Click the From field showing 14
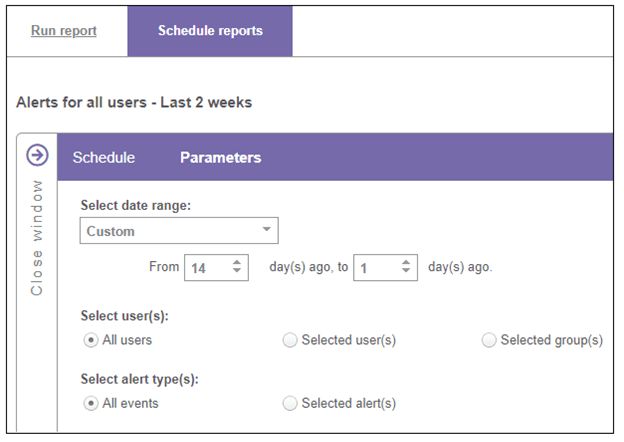 (x=216, y=268)
